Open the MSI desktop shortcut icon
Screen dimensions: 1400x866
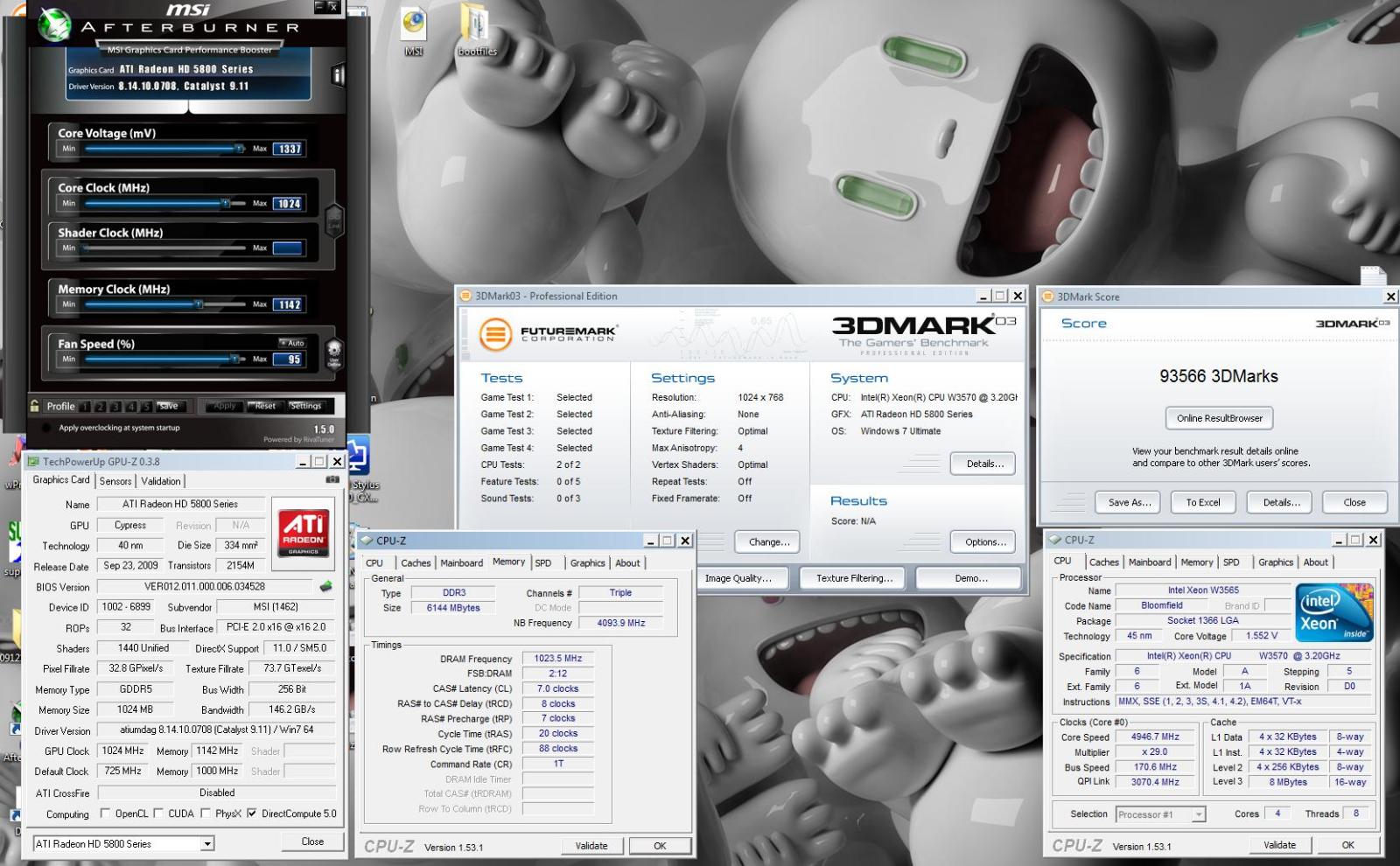point(414,32)
